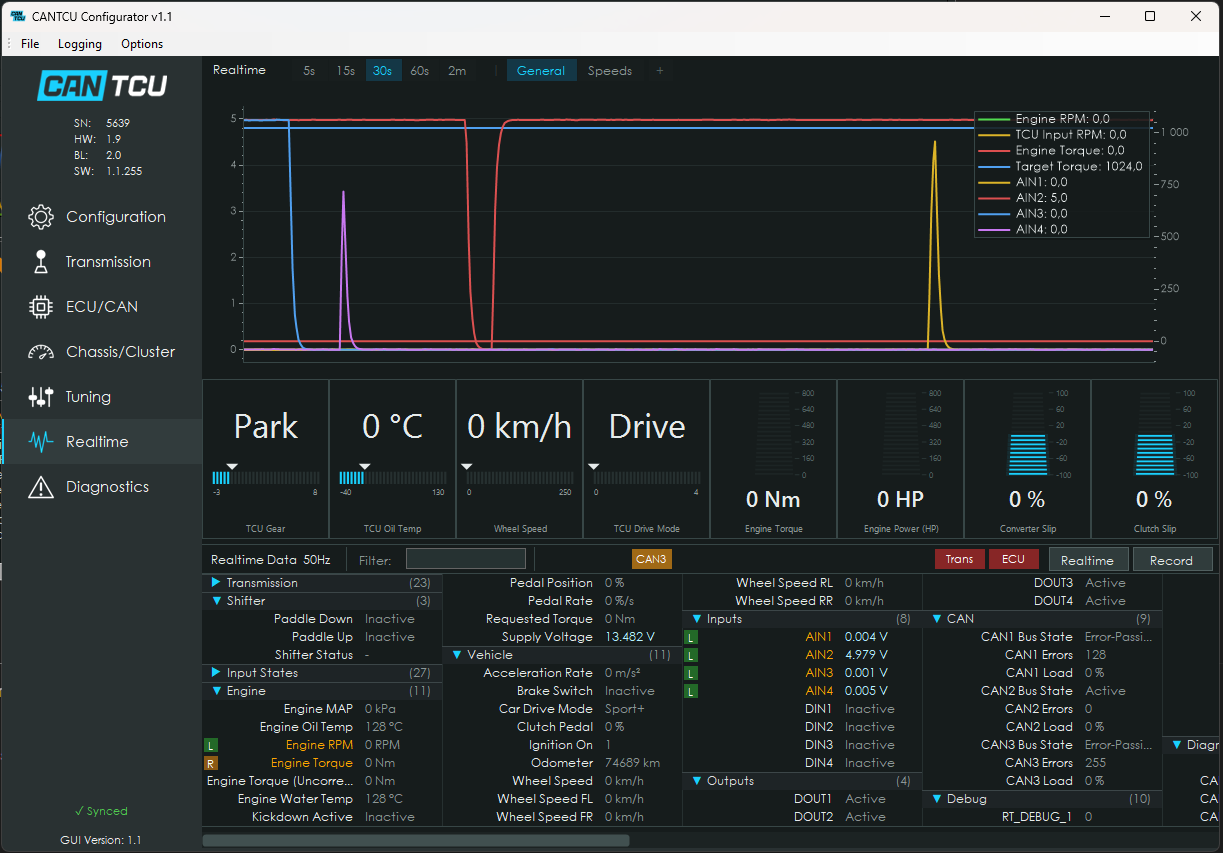Image resolution: width=1223 pixels, height=853 pixels.
Task: Select the 60s time range
Action: pos(420,71)
